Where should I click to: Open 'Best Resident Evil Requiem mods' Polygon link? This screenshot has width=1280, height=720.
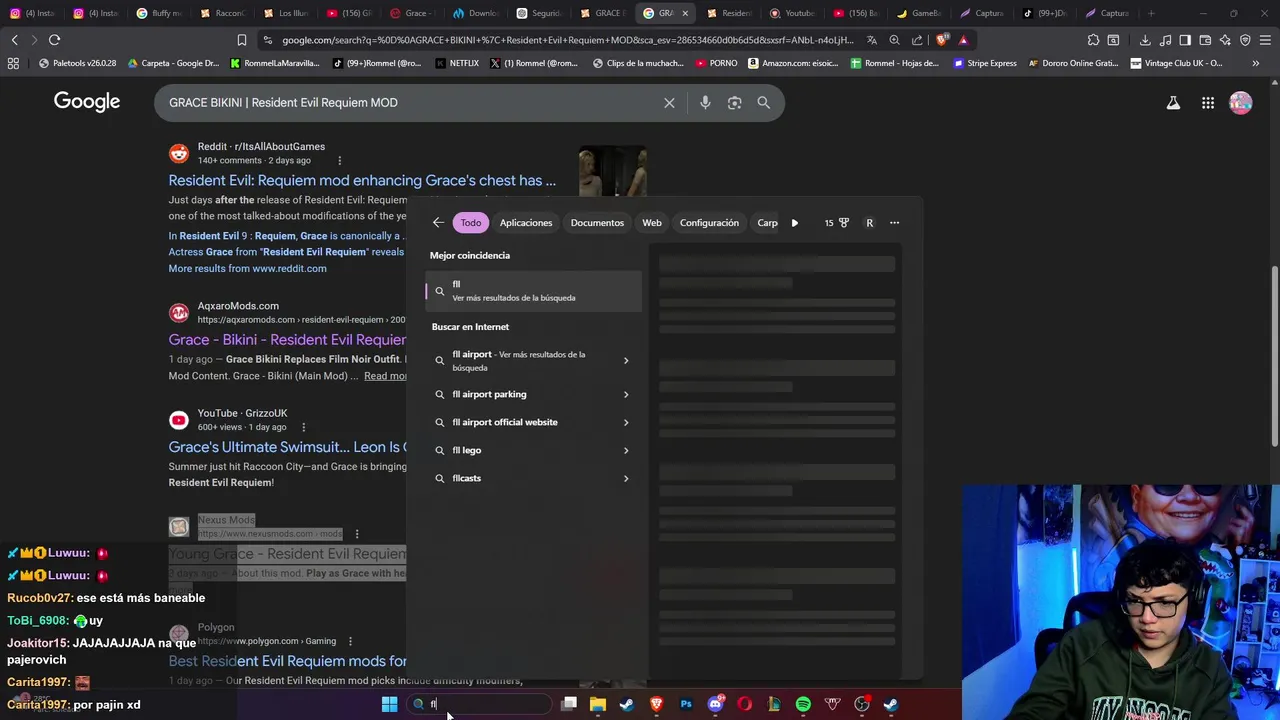[287, 661]
